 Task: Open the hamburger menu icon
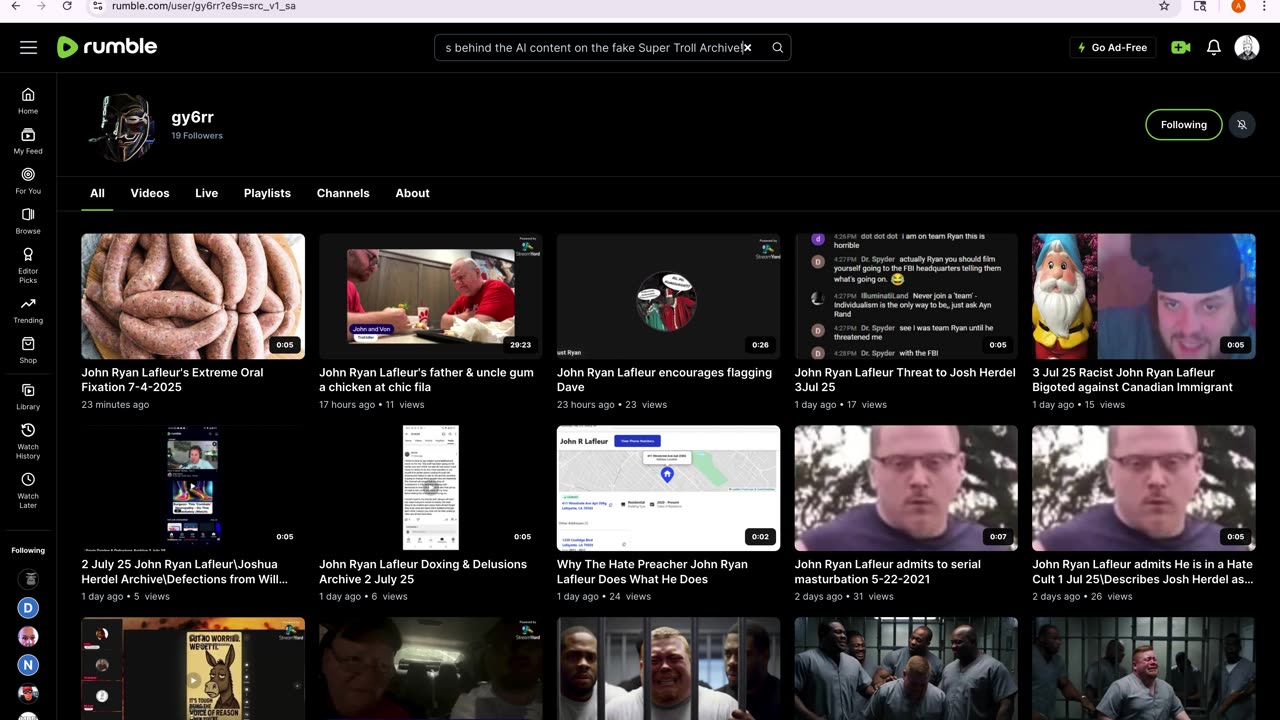(x=28, y=47)
